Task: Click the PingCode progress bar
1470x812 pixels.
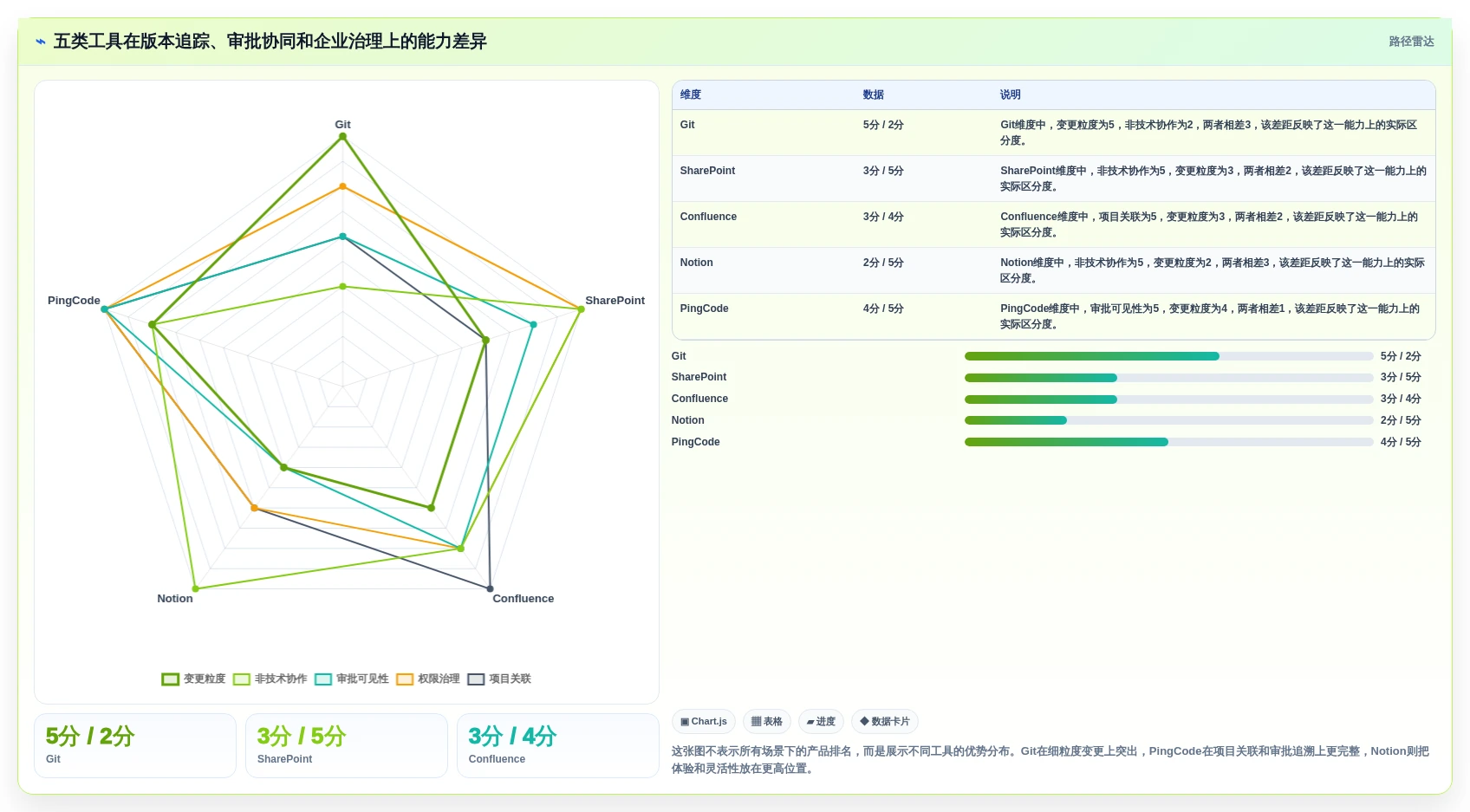Action: tap(1168, 442)
